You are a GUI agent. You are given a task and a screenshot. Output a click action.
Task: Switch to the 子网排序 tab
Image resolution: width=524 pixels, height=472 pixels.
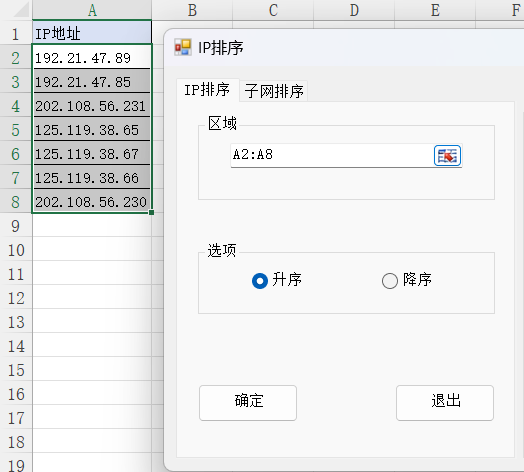tap(274, 91)
